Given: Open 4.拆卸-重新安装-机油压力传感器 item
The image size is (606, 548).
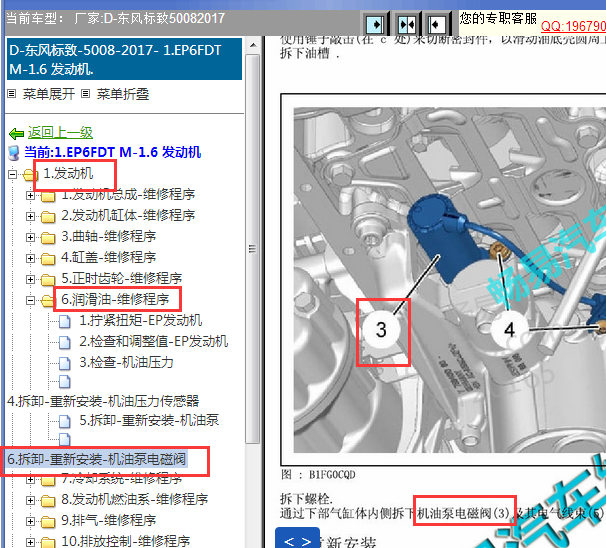Looking at the screenshot, I should (103, 401).
